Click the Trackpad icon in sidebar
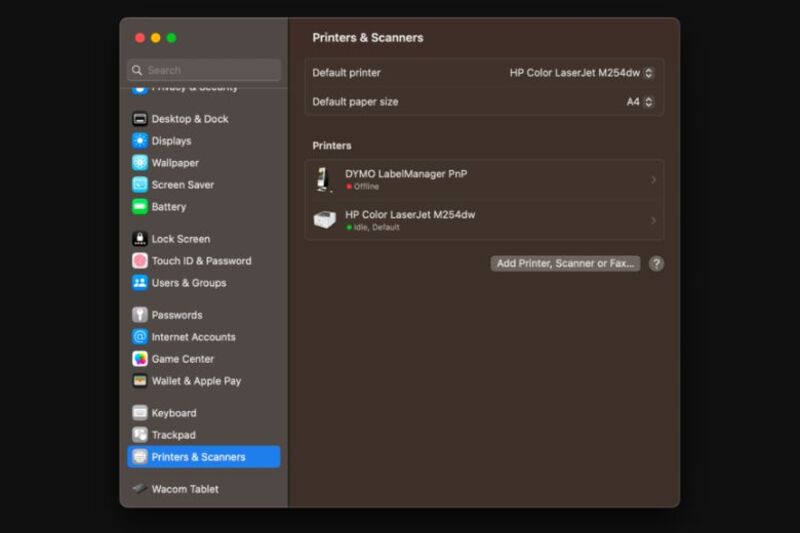The width and height of the screenshot is (800, 533). tap(140, 435)
